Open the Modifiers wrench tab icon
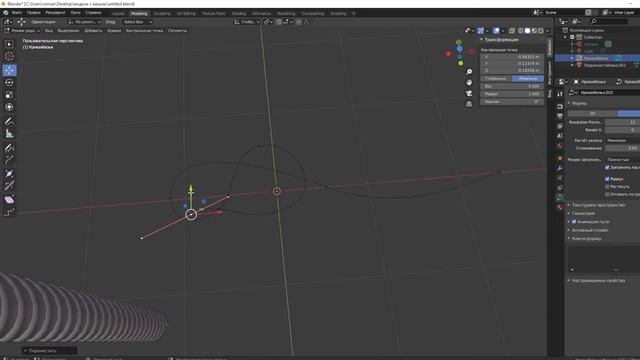640x360 pixels. [560, 168]
